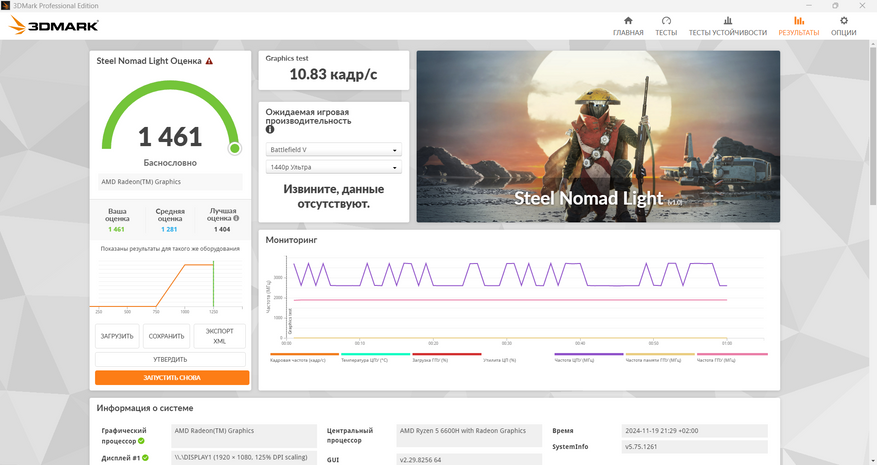Click the Басносл��вно rating label
This screenshot has width=877, height=465.
click(x=170, y=163)
